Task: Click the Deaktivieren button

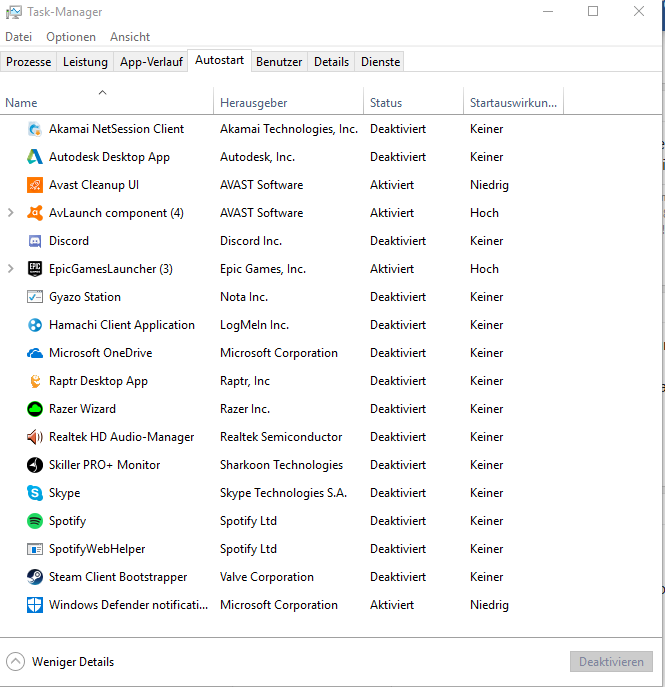Action: (x=611, y=662)
